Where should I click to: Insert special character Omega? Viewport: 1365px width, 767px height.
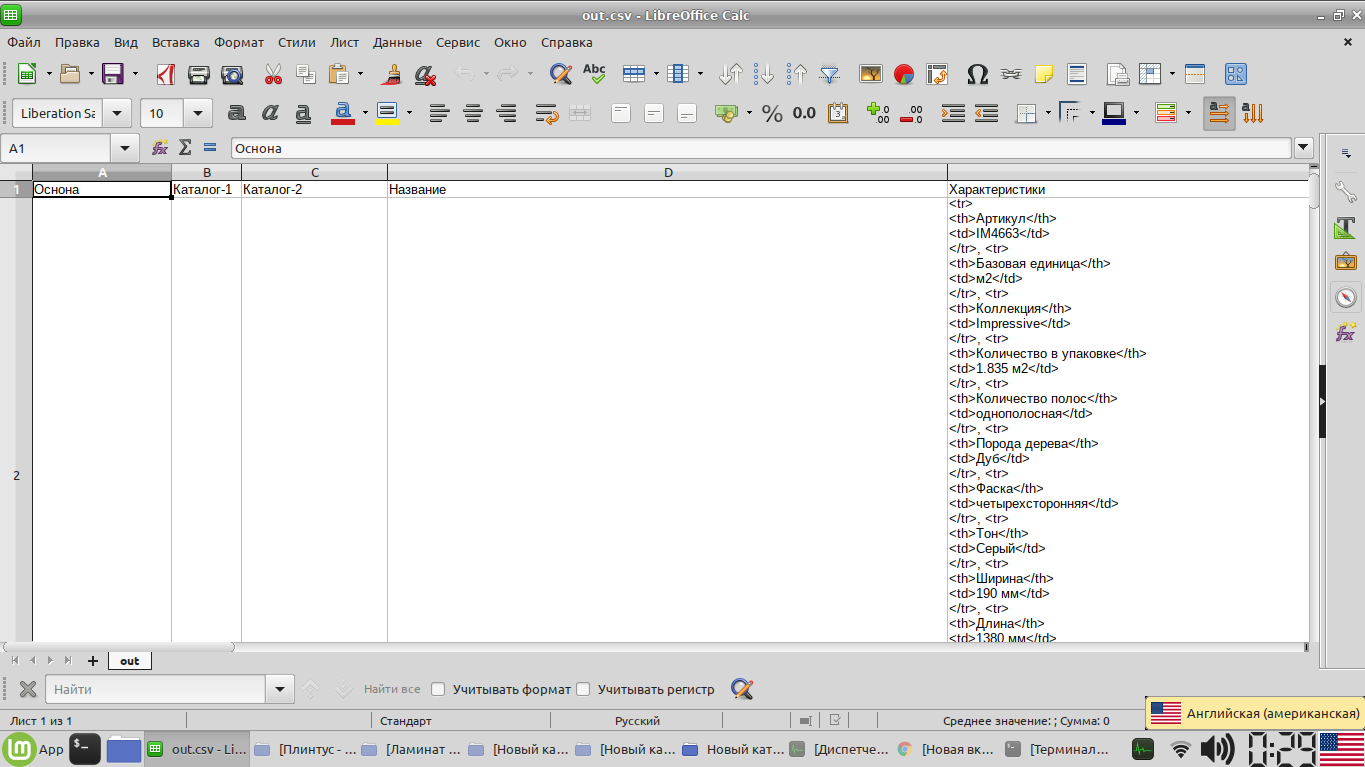pos(978,74)
